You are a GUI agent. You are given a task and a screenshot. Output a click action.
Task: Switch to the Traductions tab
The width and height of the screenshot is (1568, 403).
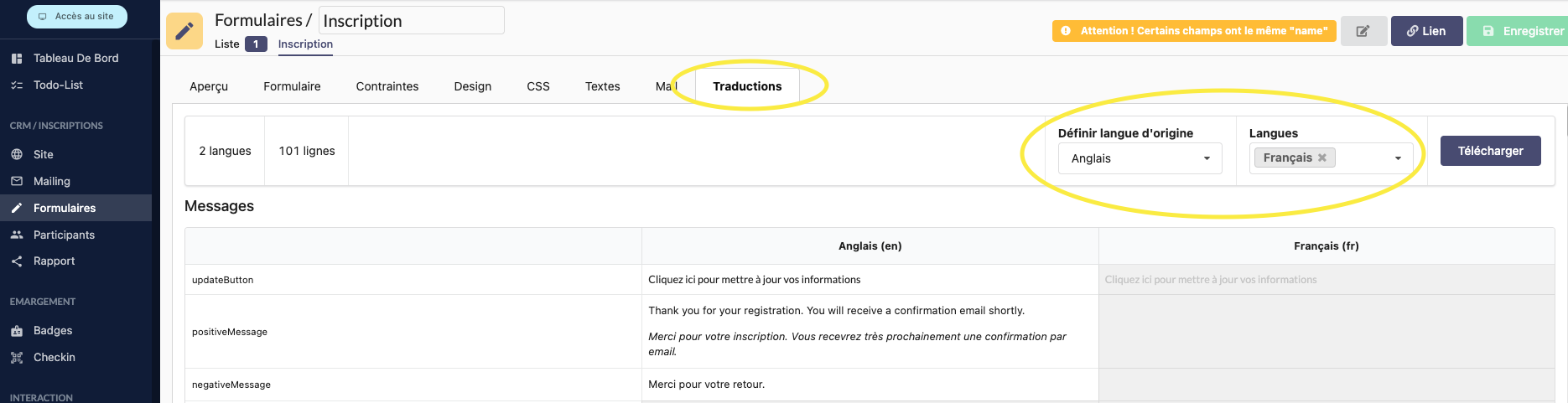(x=747, y=86)
